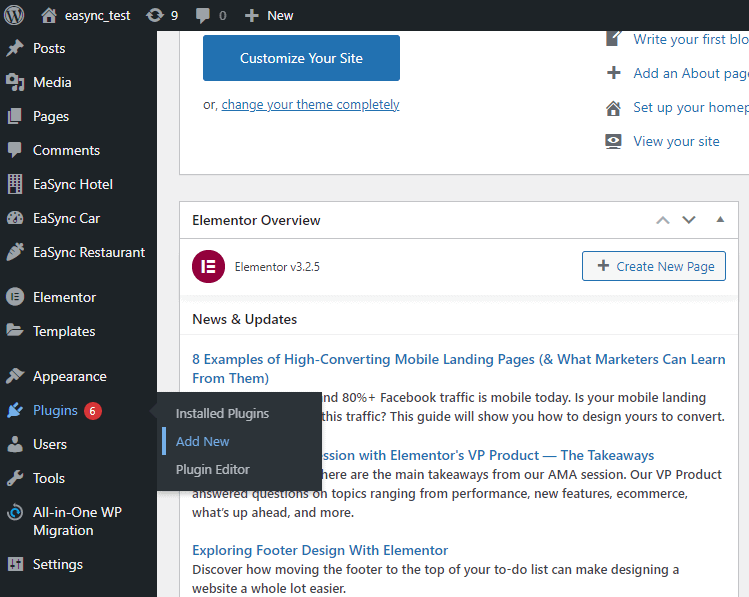Click the Customize Your Site button
The height and width of the screenshot is (597, 749).
point(301,58)
